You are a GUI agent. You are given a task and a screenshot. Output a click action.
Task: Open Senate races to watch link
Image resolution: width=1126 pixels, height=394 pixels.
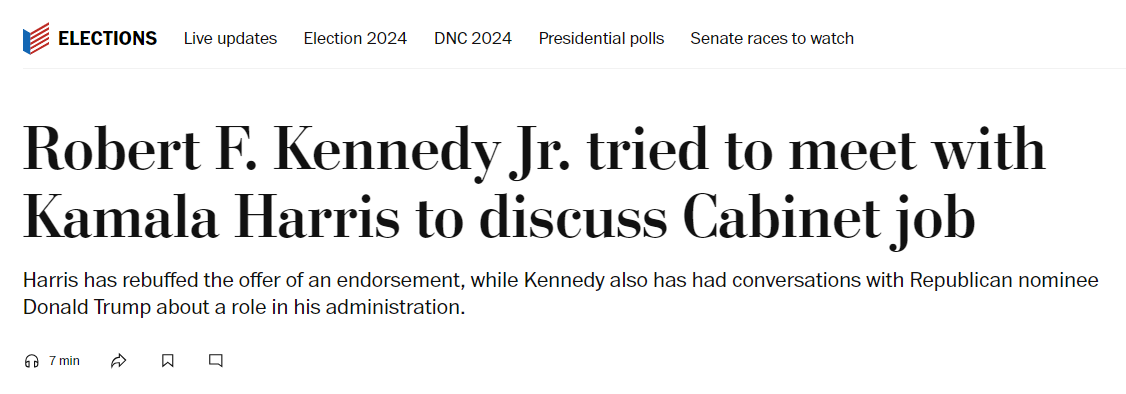coord(772,38)
